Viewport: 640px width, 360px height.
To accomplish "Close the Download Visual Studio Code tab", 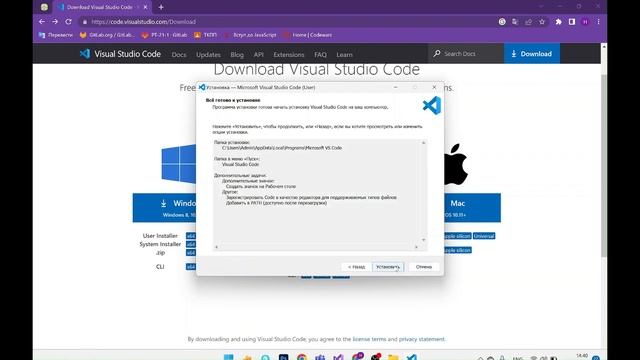I will (x=145, y=7).
